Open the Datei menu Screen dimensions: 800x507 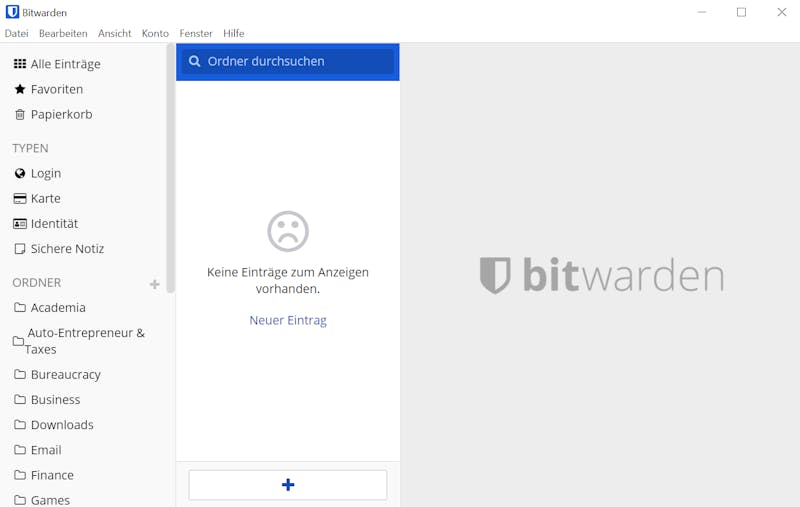[16, 33]
